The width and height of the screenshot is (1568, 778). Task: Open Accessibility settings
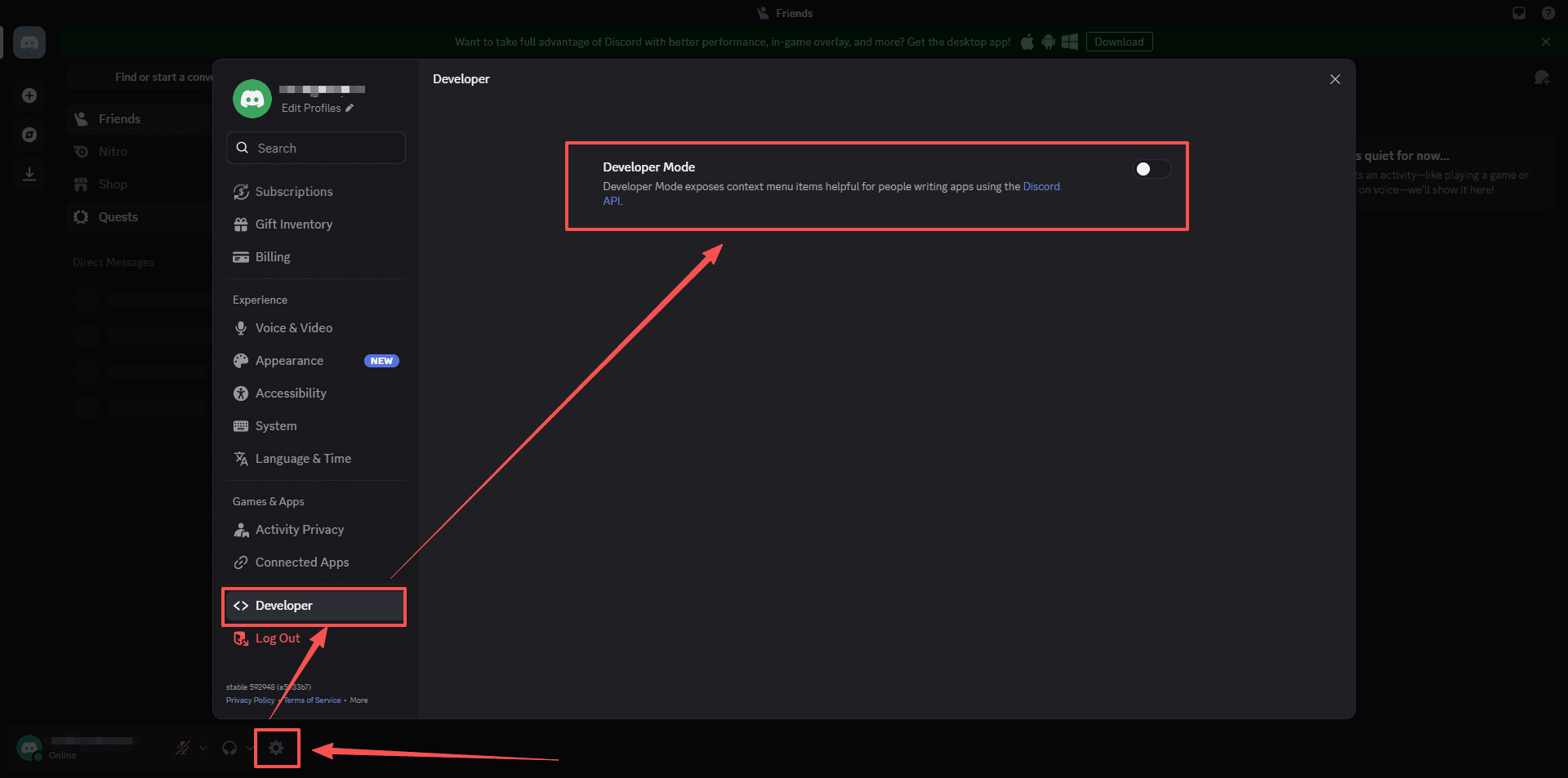tap(316, 393)
